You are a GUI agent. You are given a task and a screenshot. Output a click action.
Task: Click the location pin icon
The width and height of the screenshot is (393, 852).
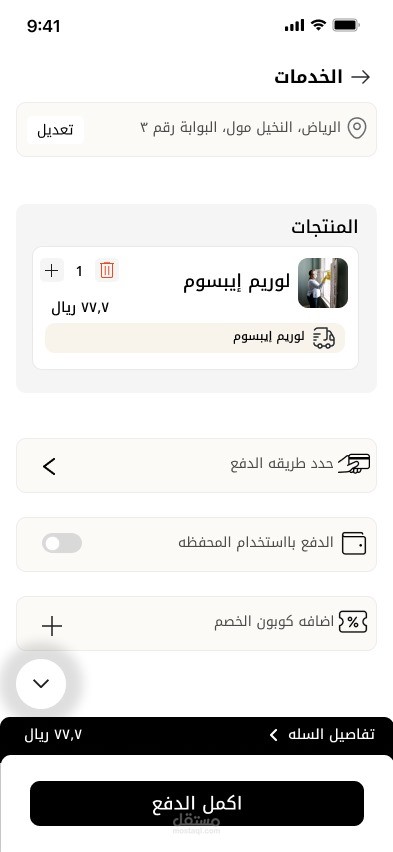coord(357,129)
